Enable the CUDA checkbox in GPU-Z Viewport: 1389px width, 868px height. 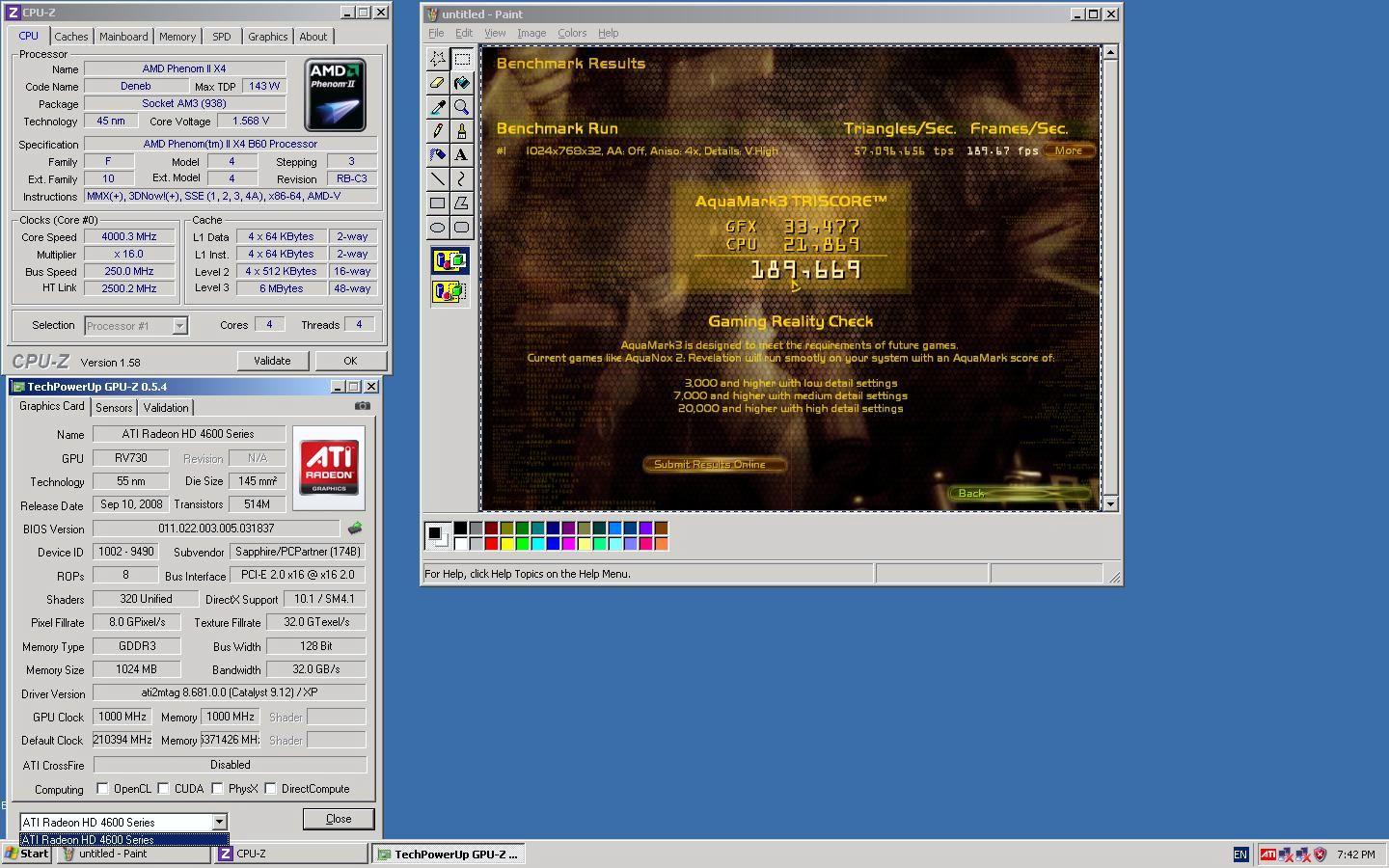tap(164, 789)
